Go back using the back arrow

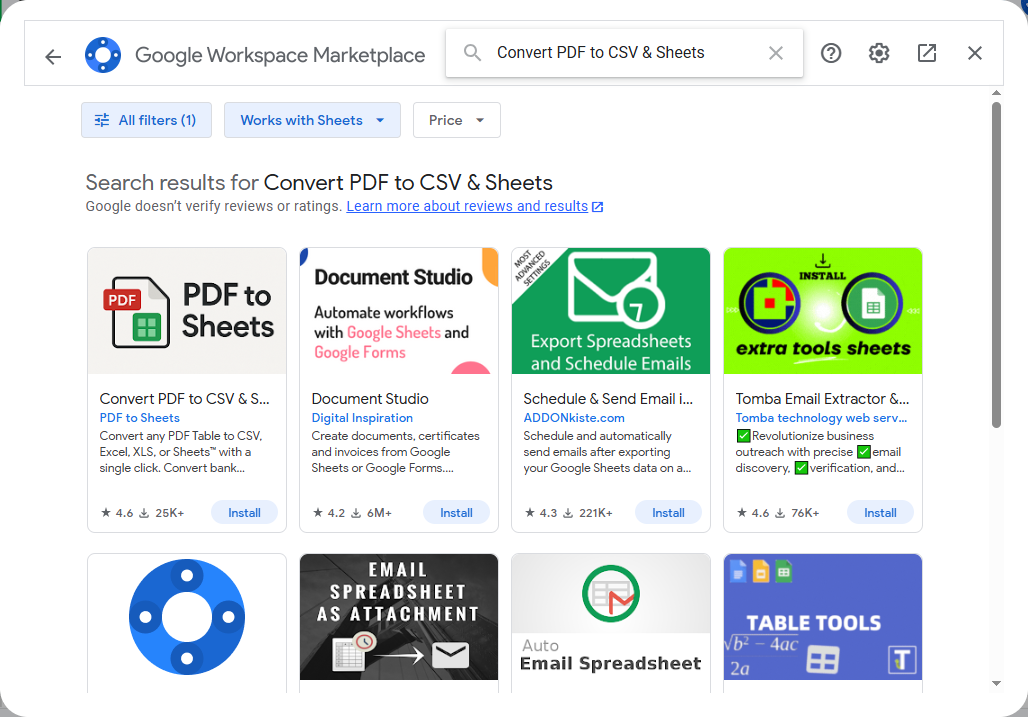[52, 57]
